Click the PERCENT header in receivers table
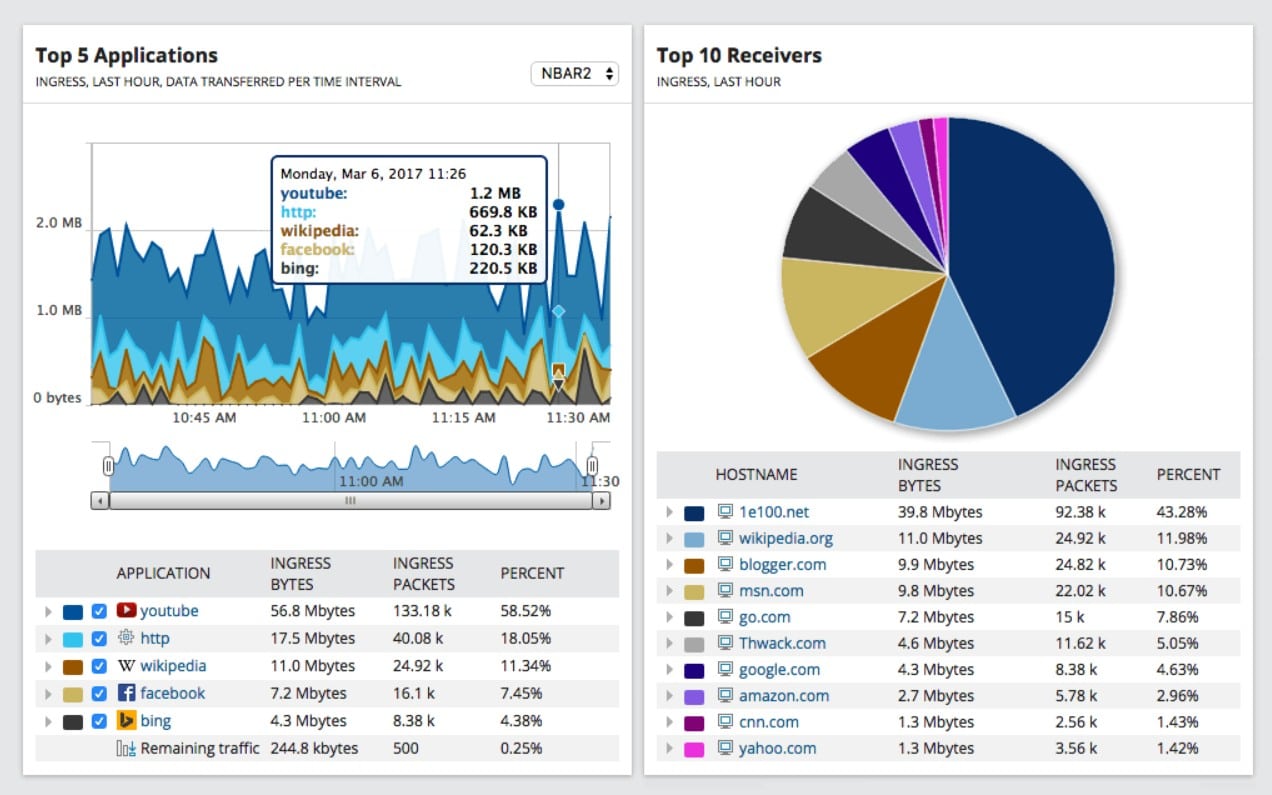Image resolution: width=1272 pixels, height=795 pixels. pos(1189,474)
